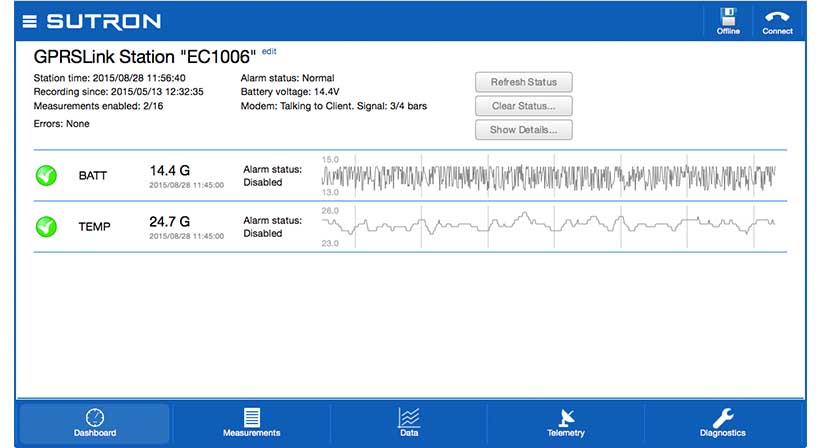Click the BATT voltage trend graph

click(x=549, y=176)
